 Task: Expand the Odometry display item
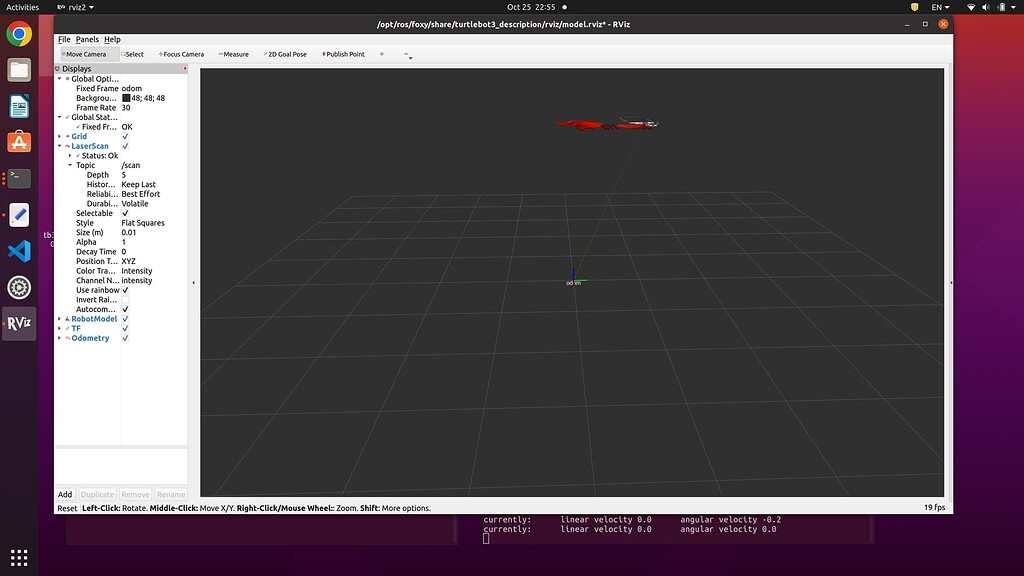59,338
